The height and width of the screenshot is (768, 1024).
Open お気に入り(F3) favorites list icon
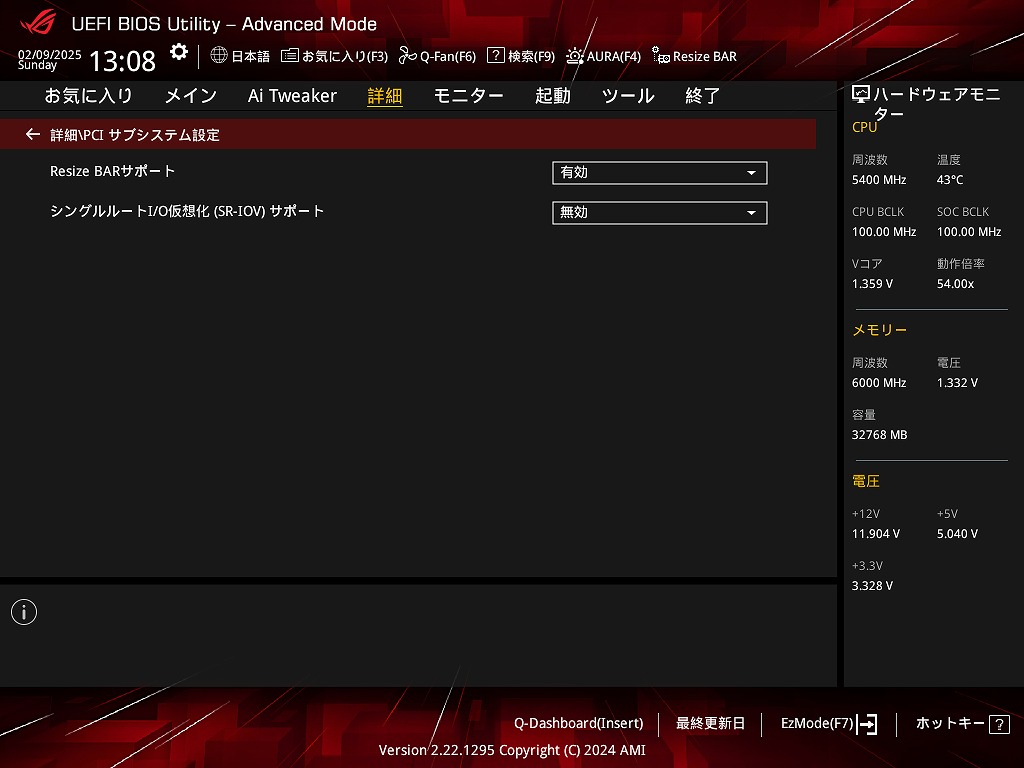click(x=289, y=56)
